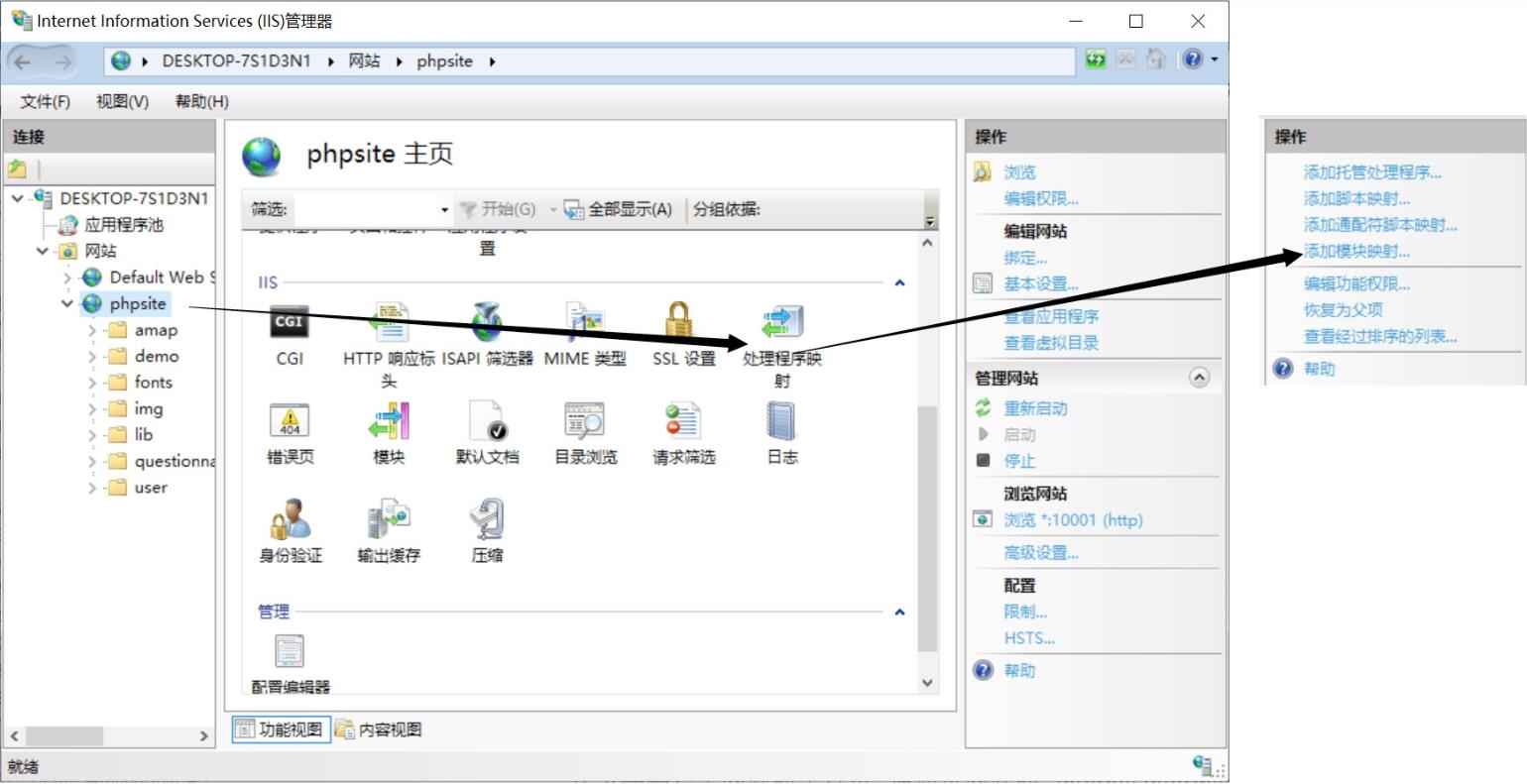This screenshot has height=784, width=1527.
Task: Open 高级设置... action link
Action: point(1041,553)
